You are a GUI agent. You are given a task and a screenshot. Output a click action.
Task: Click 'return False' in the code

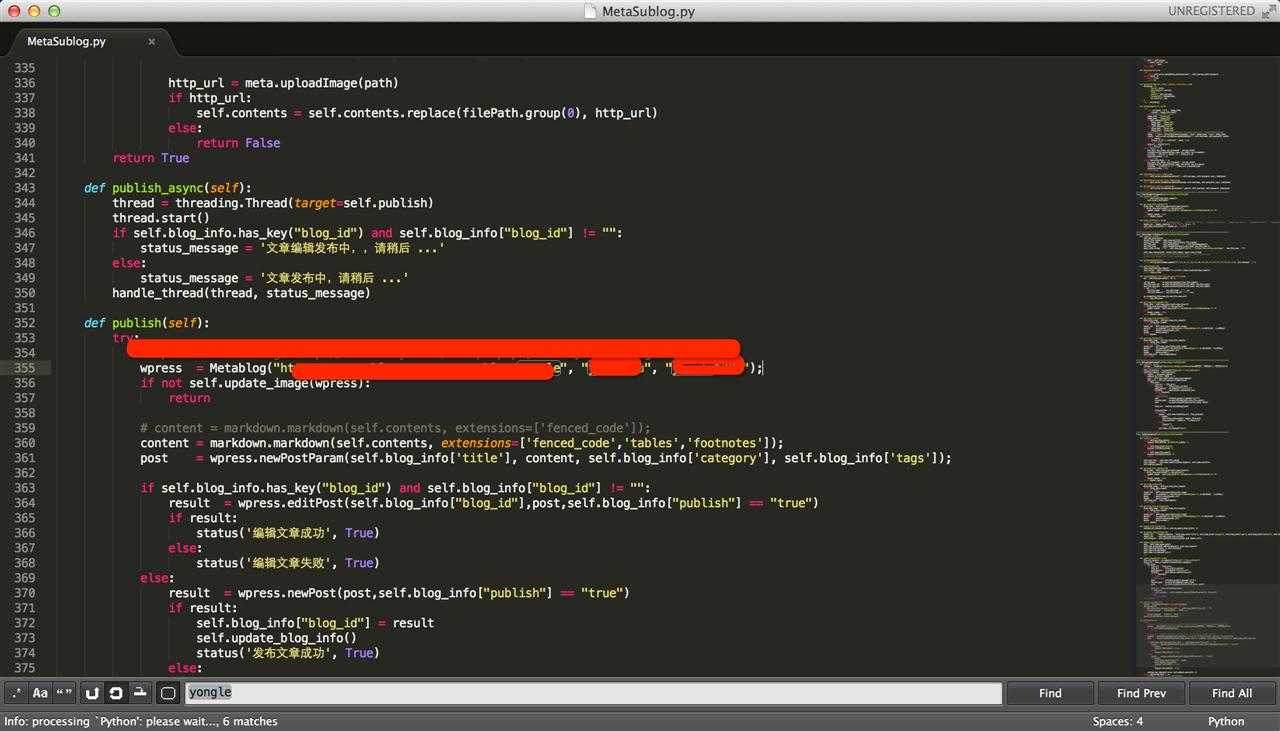238,143
